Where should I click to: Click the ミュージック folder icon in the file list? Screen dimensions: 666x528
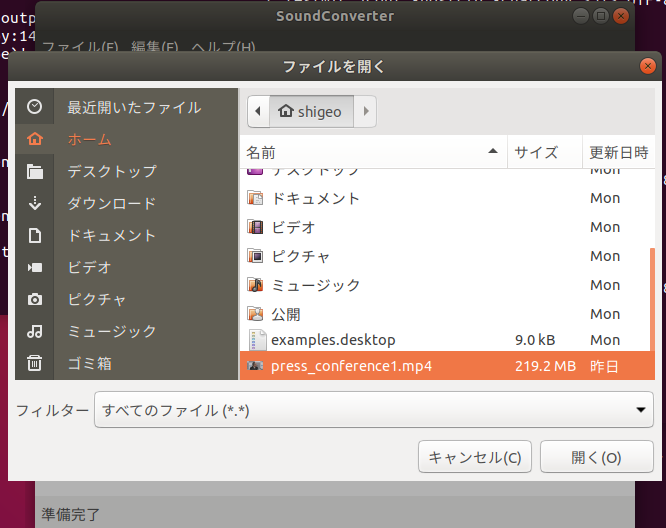point(255,285)
